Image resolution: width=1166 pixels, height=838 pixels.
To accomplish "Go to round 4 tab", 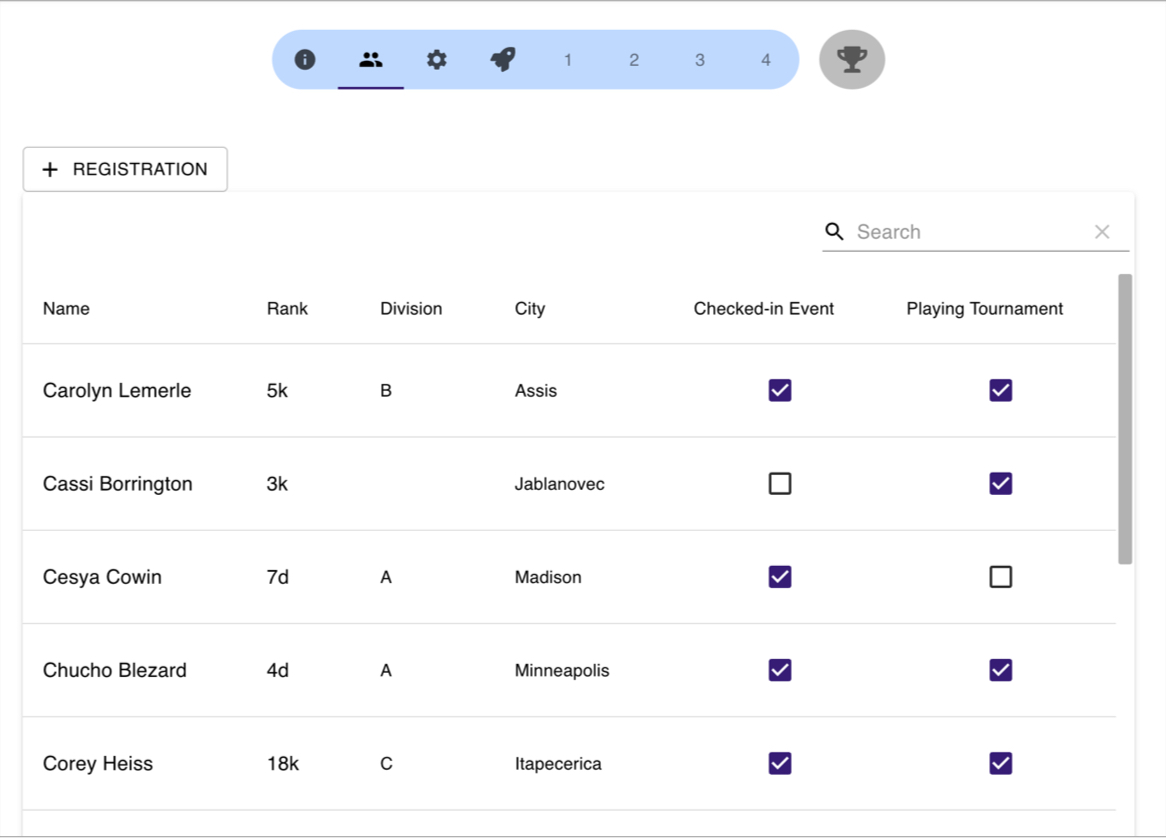I will [766, 60].
